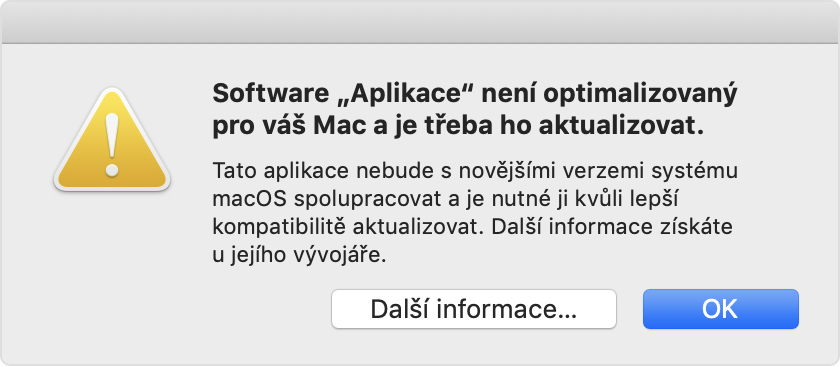The width and height of the screenshot is (840, 366).
Task: Open the "Další informace…" button
Action: (x=474, y=309)
